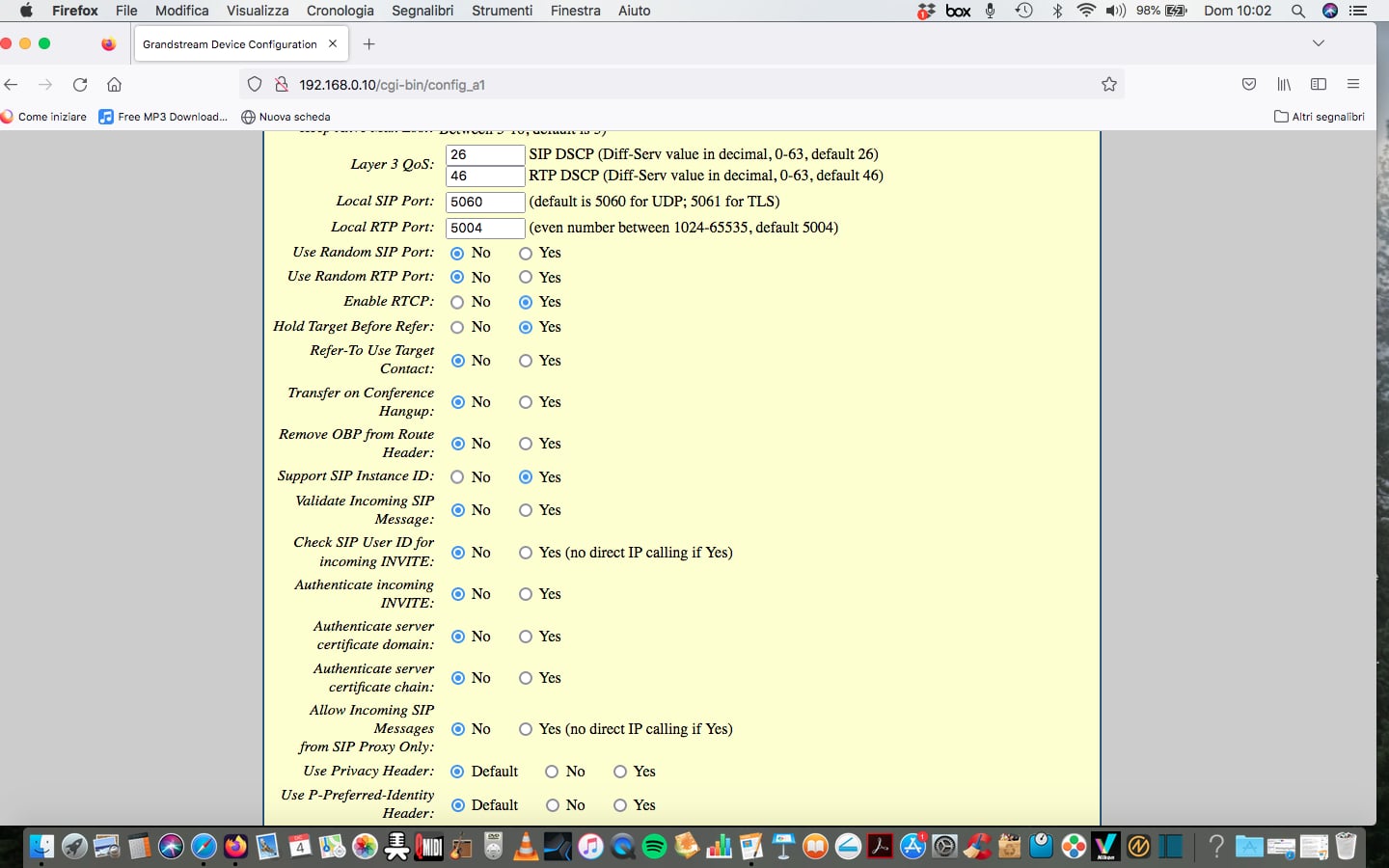
Task: Open the Come iniziare bookmark
Action: pyautogui.click(x=44, y=117)
